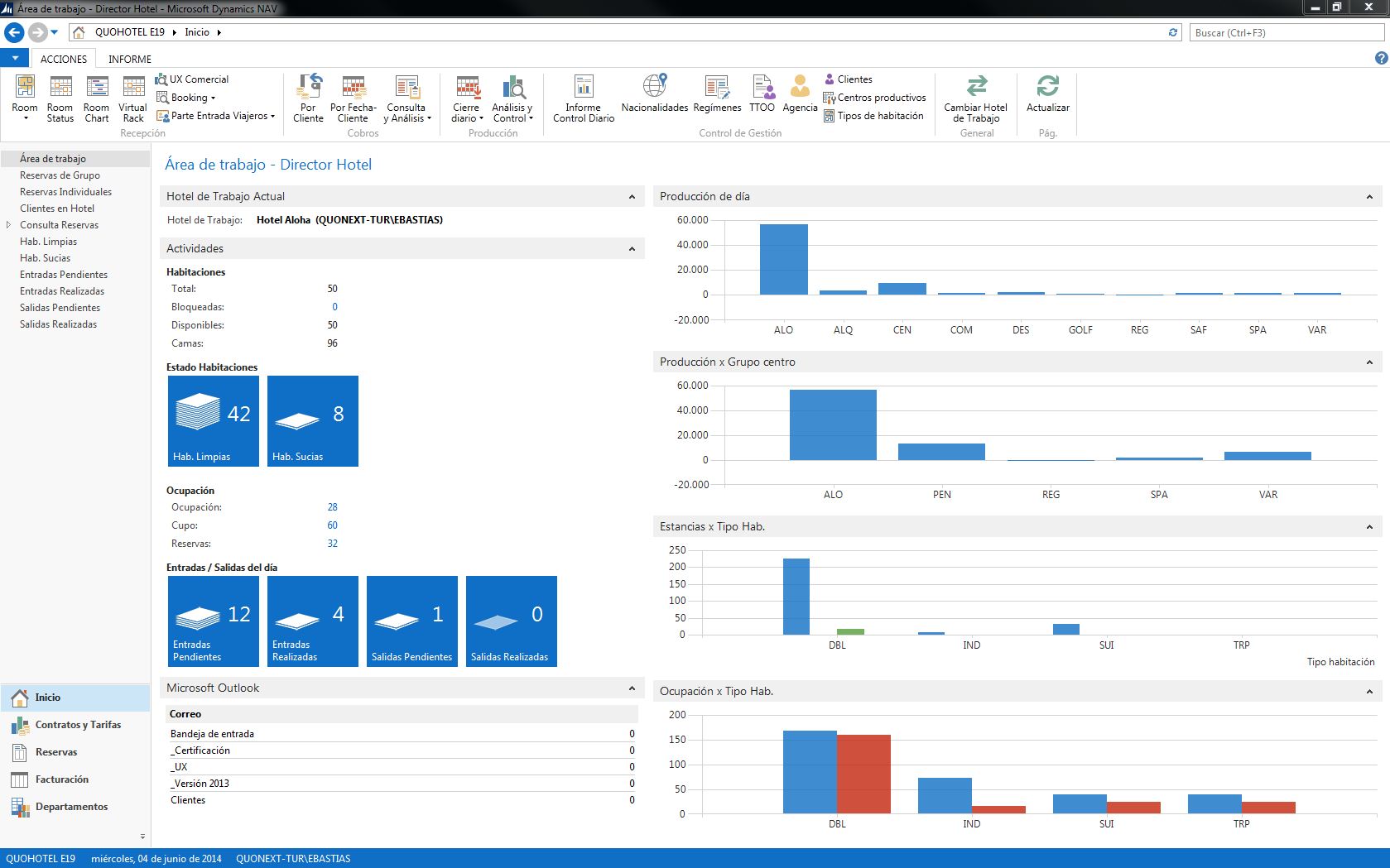
Task: Open the Cierre diario dropdown
Action: [468, 98]
